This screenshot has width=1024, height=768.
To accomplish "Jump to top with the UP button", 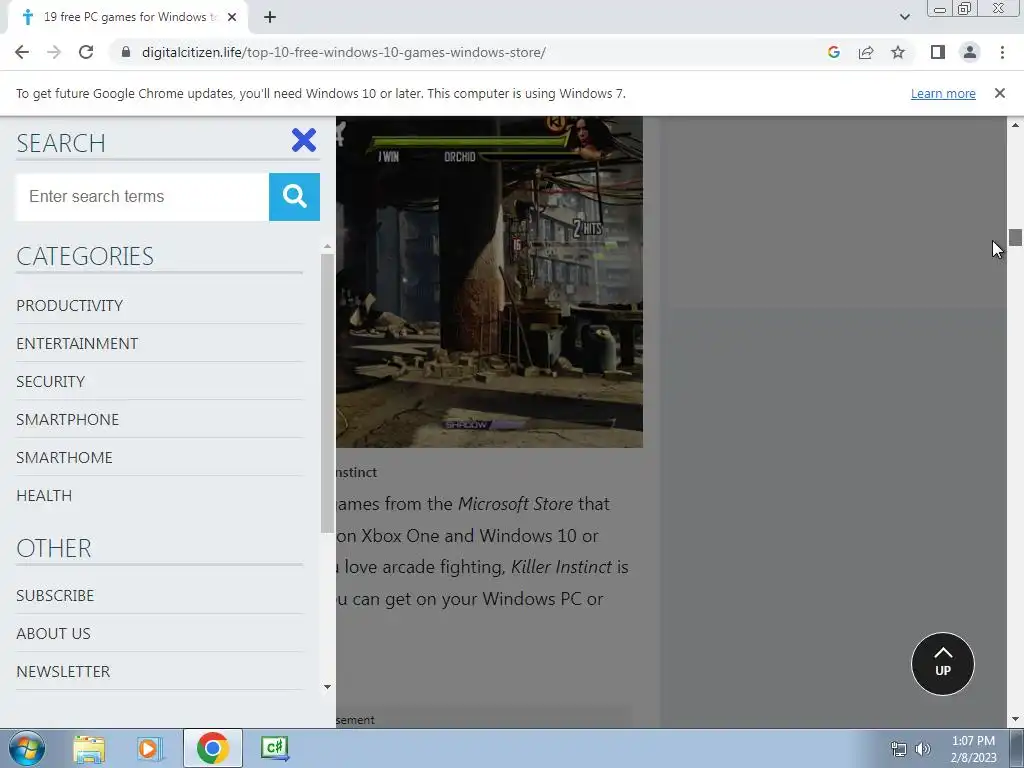I will pyautogui.click(x=942, y=664).
